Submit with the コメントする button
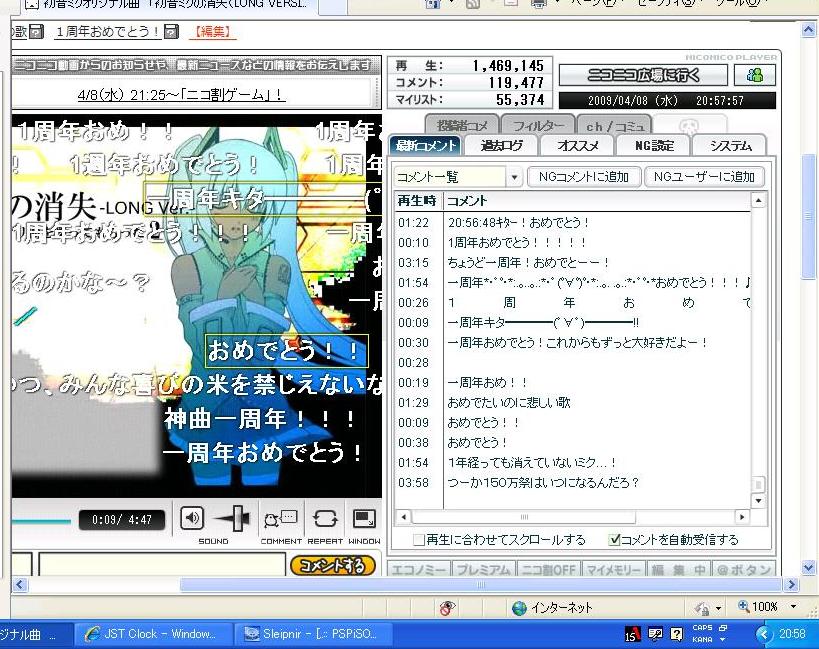 click(332, 565)
